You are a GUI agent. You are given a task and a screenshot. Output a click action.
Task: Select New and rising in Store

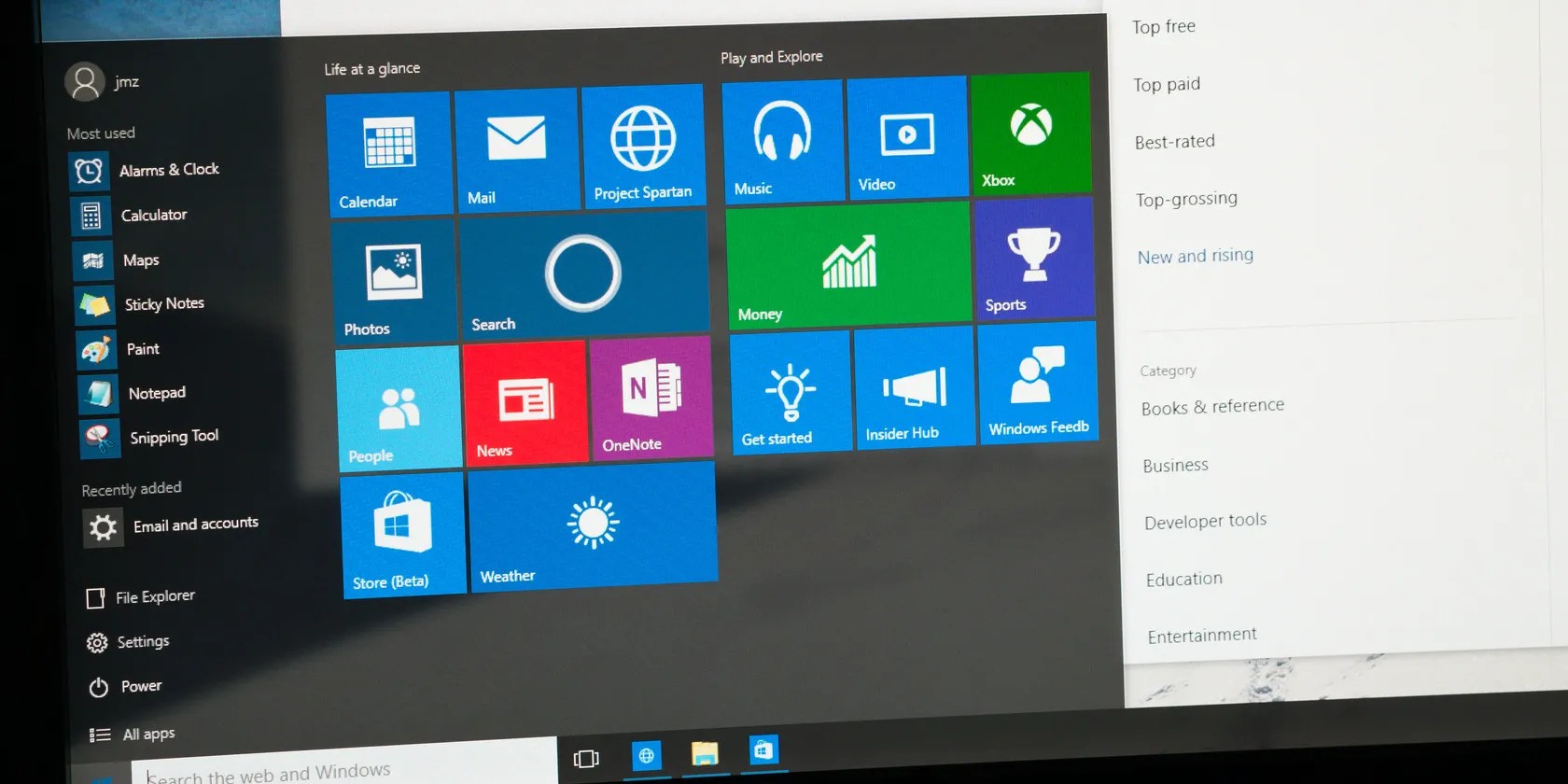(1196, 256)
